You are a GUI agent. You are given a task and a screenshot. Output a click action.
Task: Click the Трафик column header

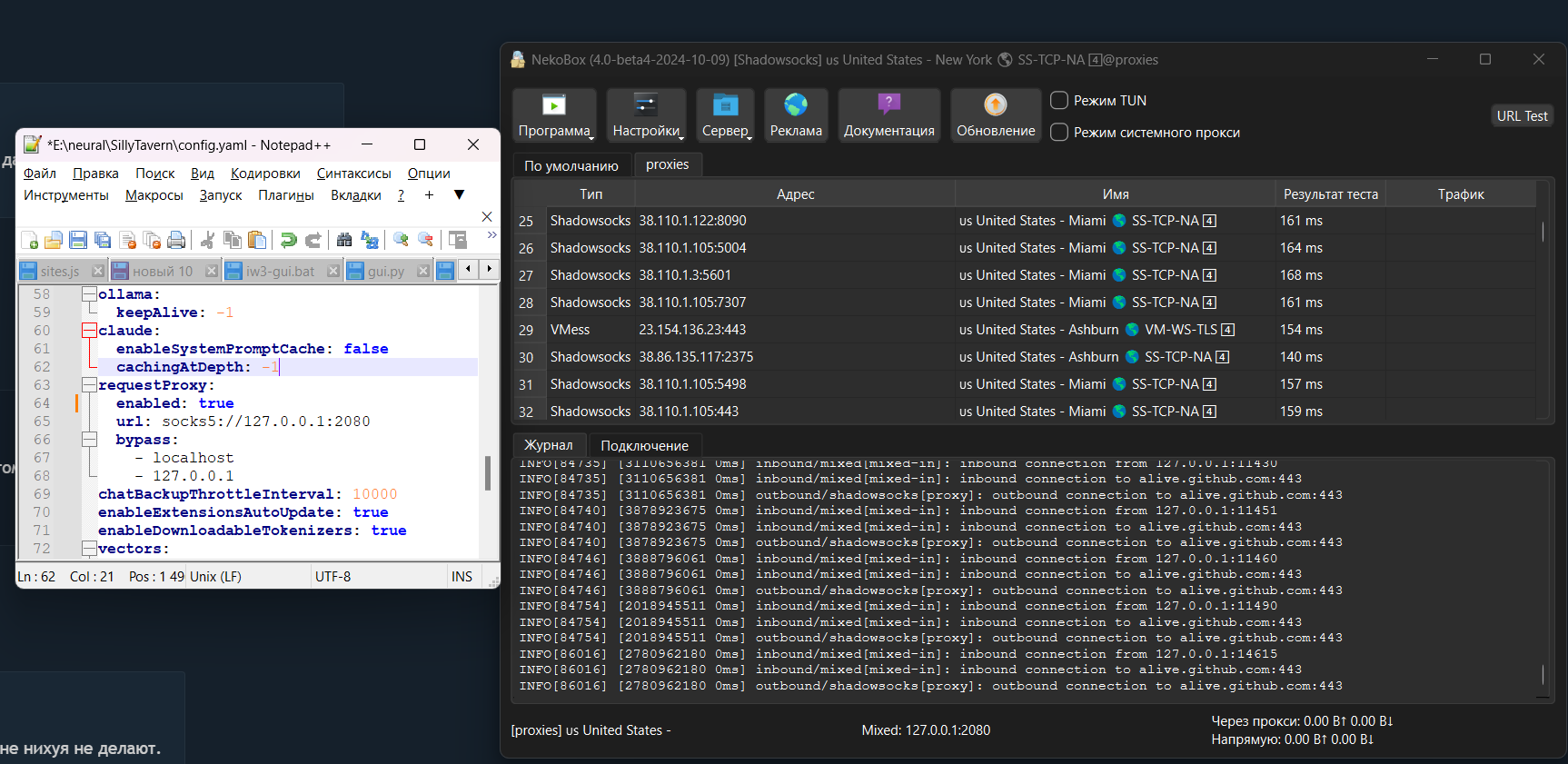1461,194
